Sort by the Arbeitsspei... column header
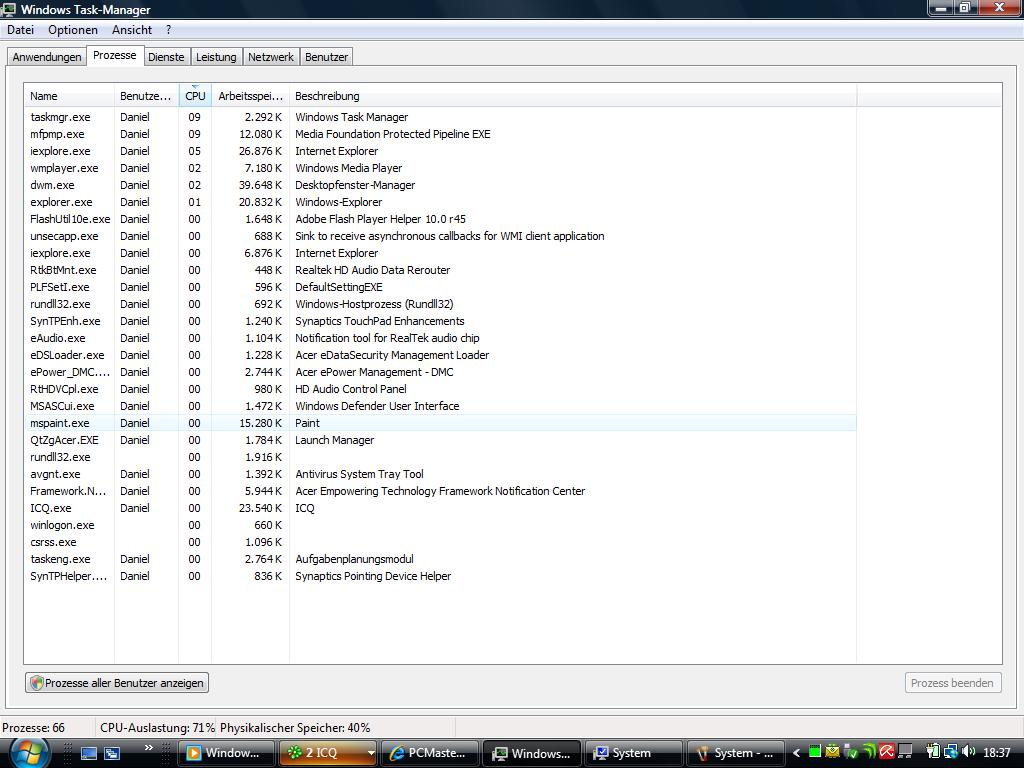 click(251, 96)
